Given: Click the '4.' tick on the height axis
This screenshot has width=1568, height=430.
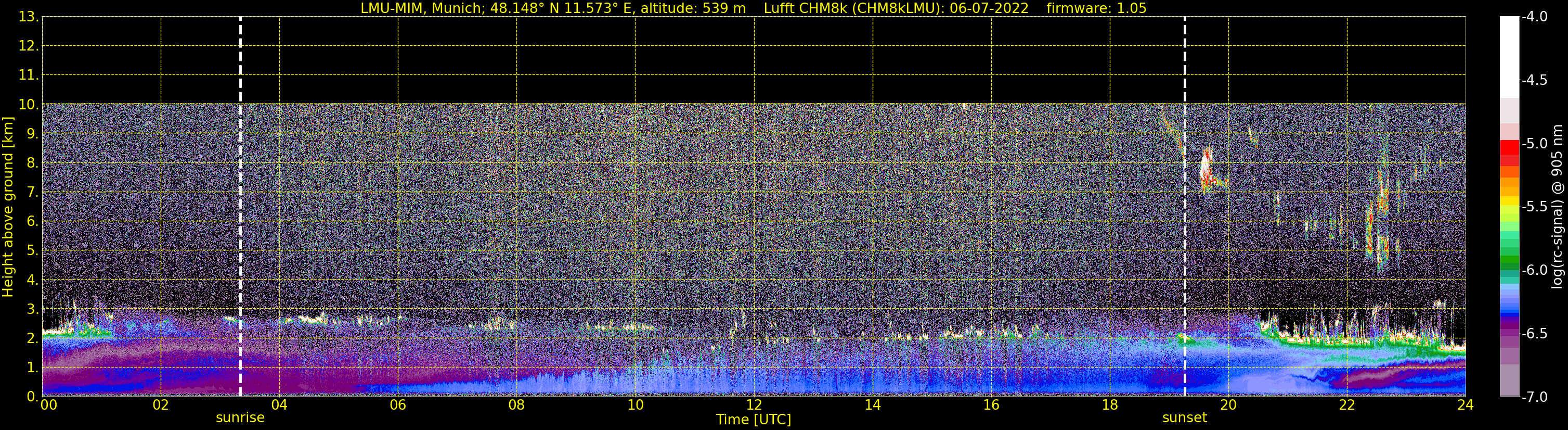Looking at the screenshot, I should coord(32,280).
